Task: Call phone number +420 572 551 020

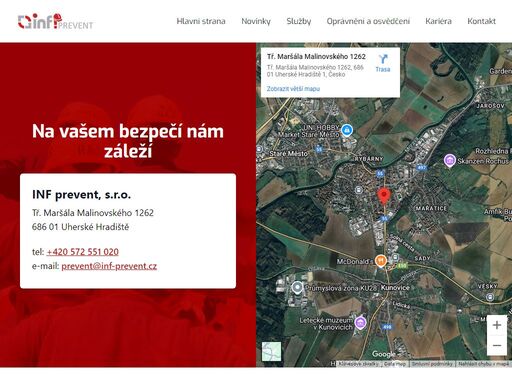Action: 83,252
